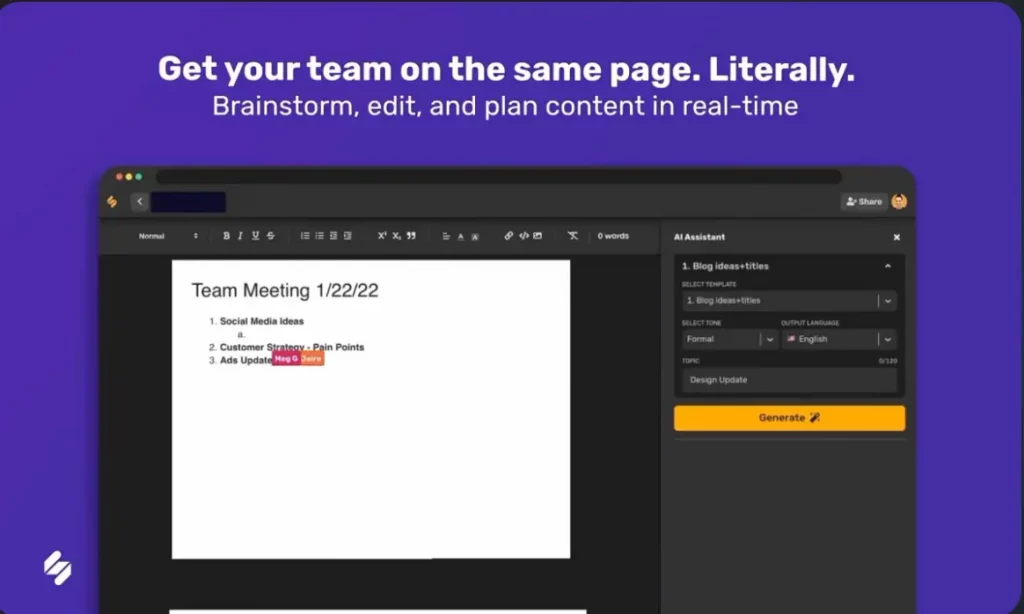Insert a code block
The width and height of the screenshot is (1024, 614).
click(524, 236)
